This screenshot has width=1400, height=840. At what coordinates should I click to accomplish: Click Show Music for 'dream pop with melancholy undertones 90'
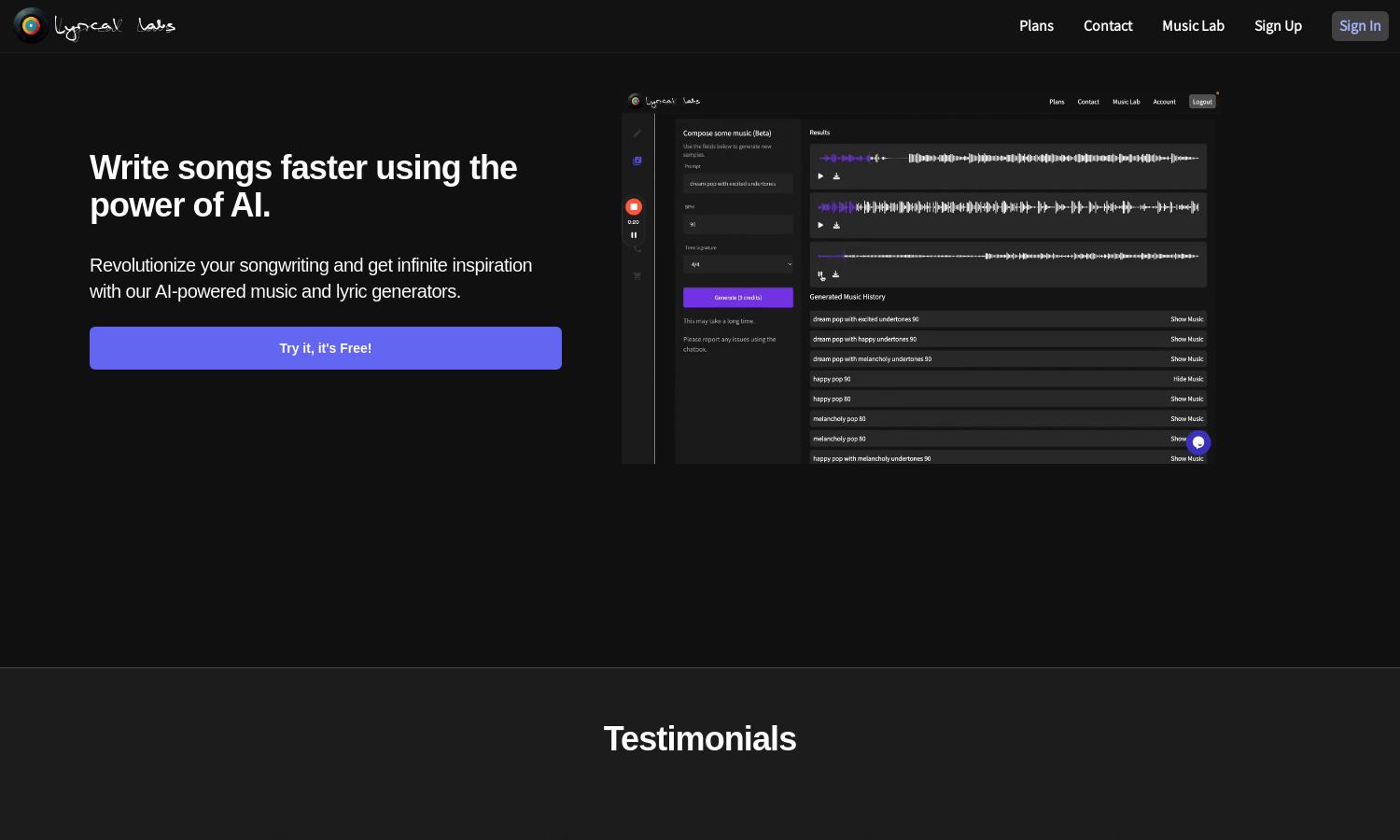click(x=1187, y=359)
